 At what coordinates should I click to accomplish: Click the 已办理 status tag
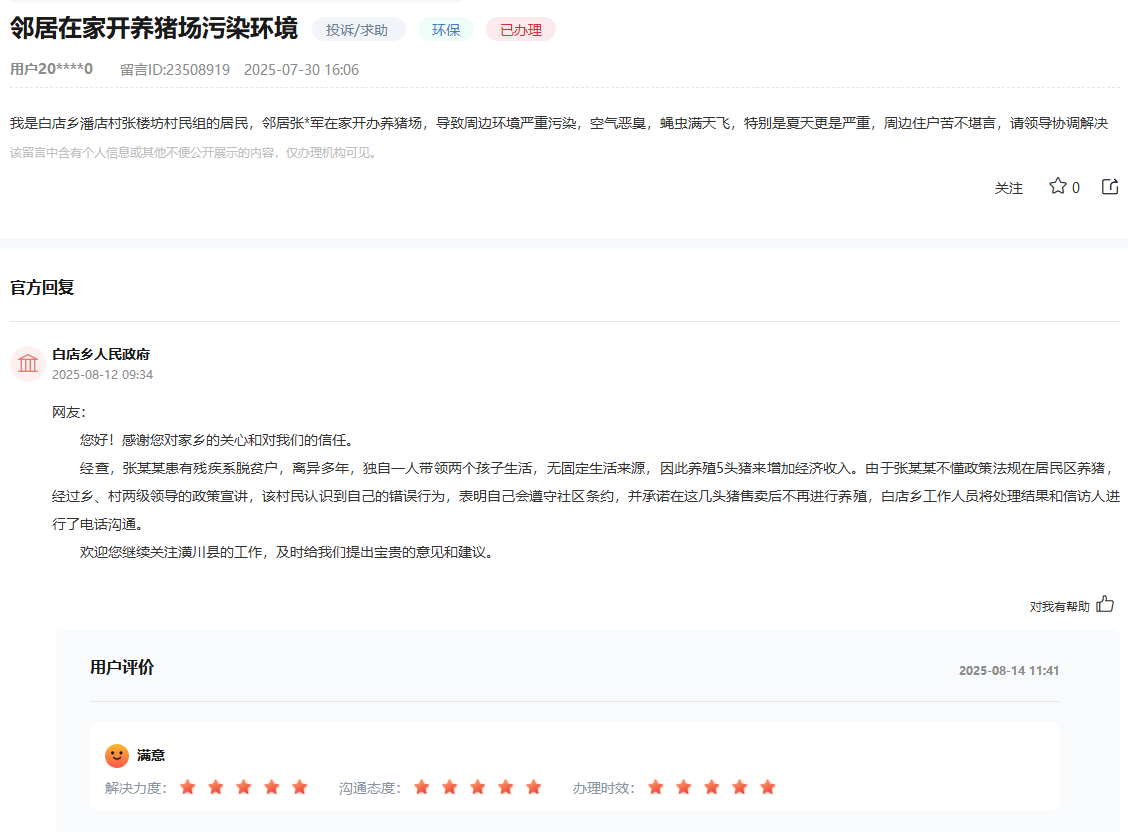tap(521, 30)
